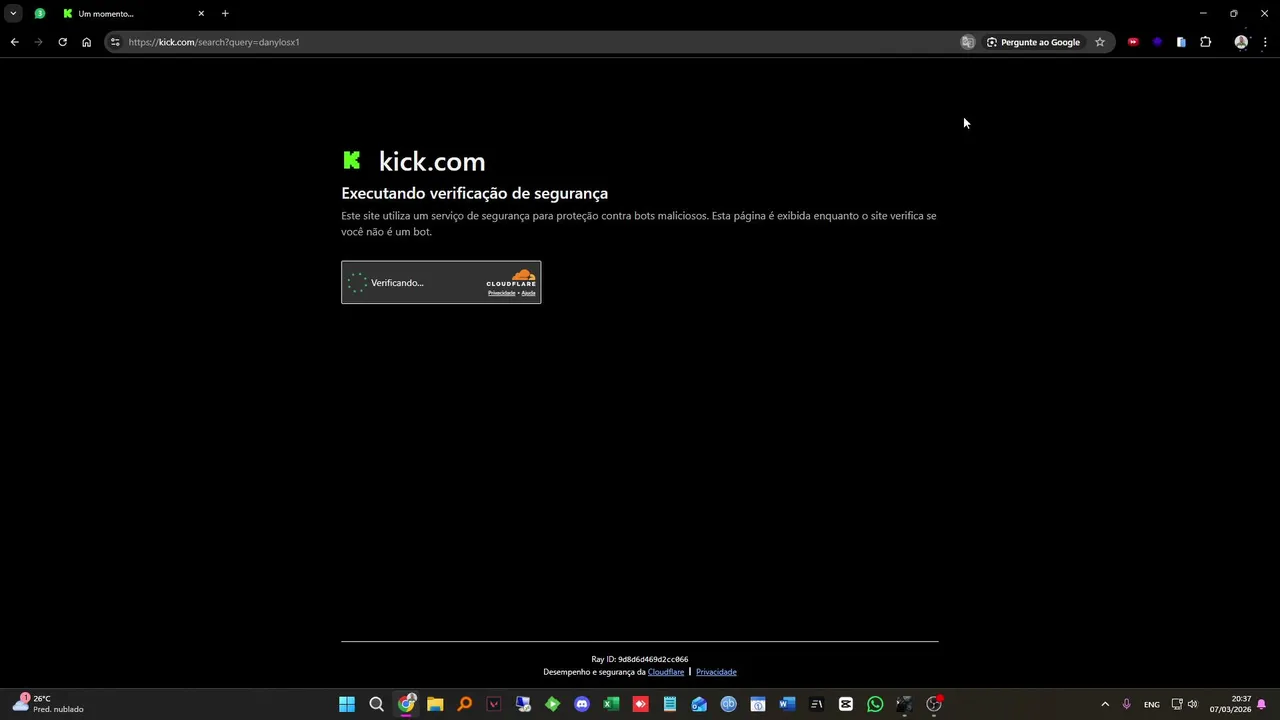The width and height of the screenshot is (1280, 720).
Task: Open the Chrome profile avatar
Action: [1241, 42]
